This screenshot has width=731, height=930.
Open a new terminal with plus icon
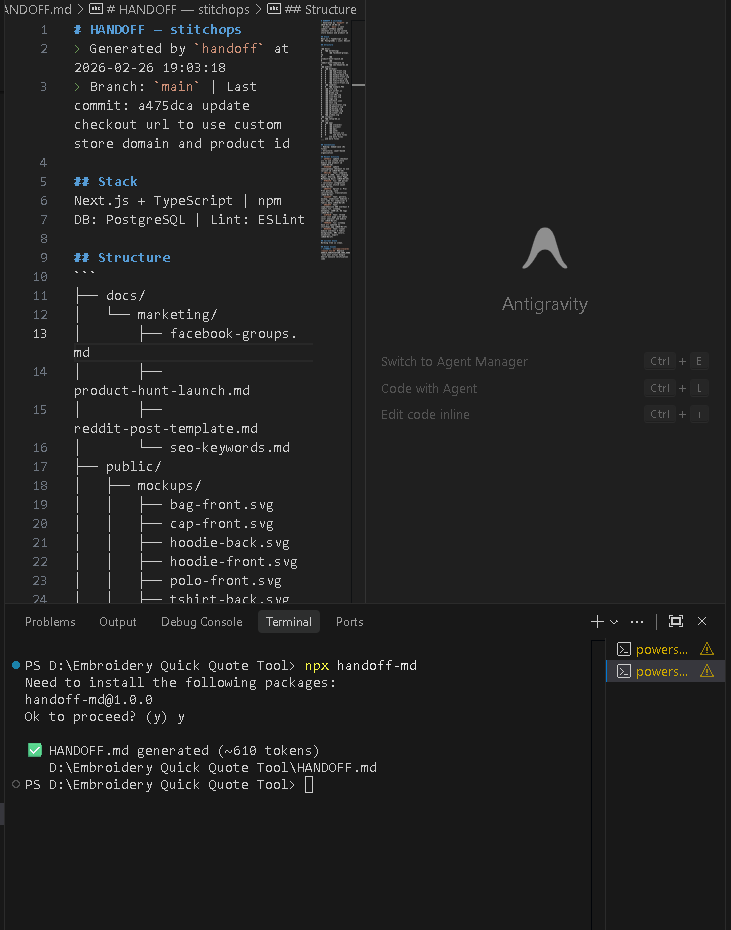(597, 622)
